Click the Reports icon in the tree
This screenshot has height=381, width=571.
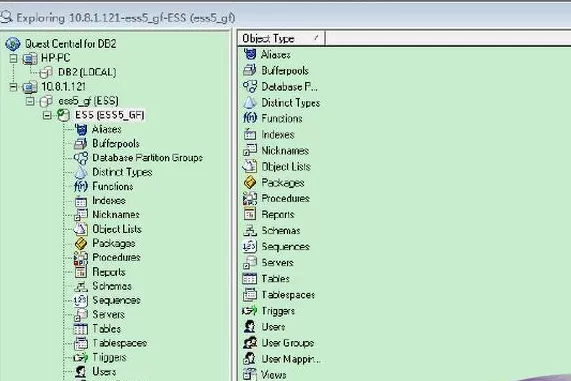pos(81,272)
